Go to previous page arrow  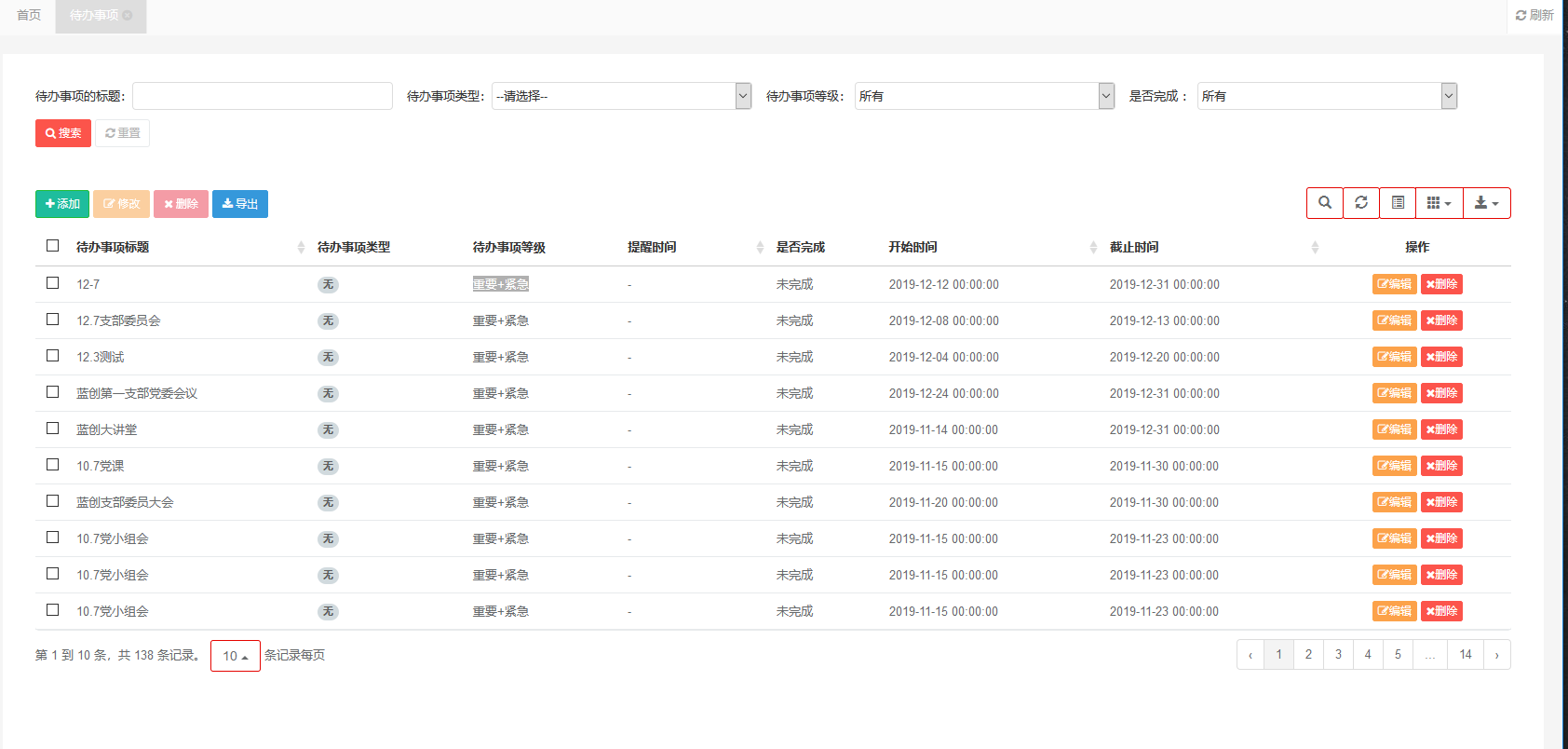coord(1250,655)
